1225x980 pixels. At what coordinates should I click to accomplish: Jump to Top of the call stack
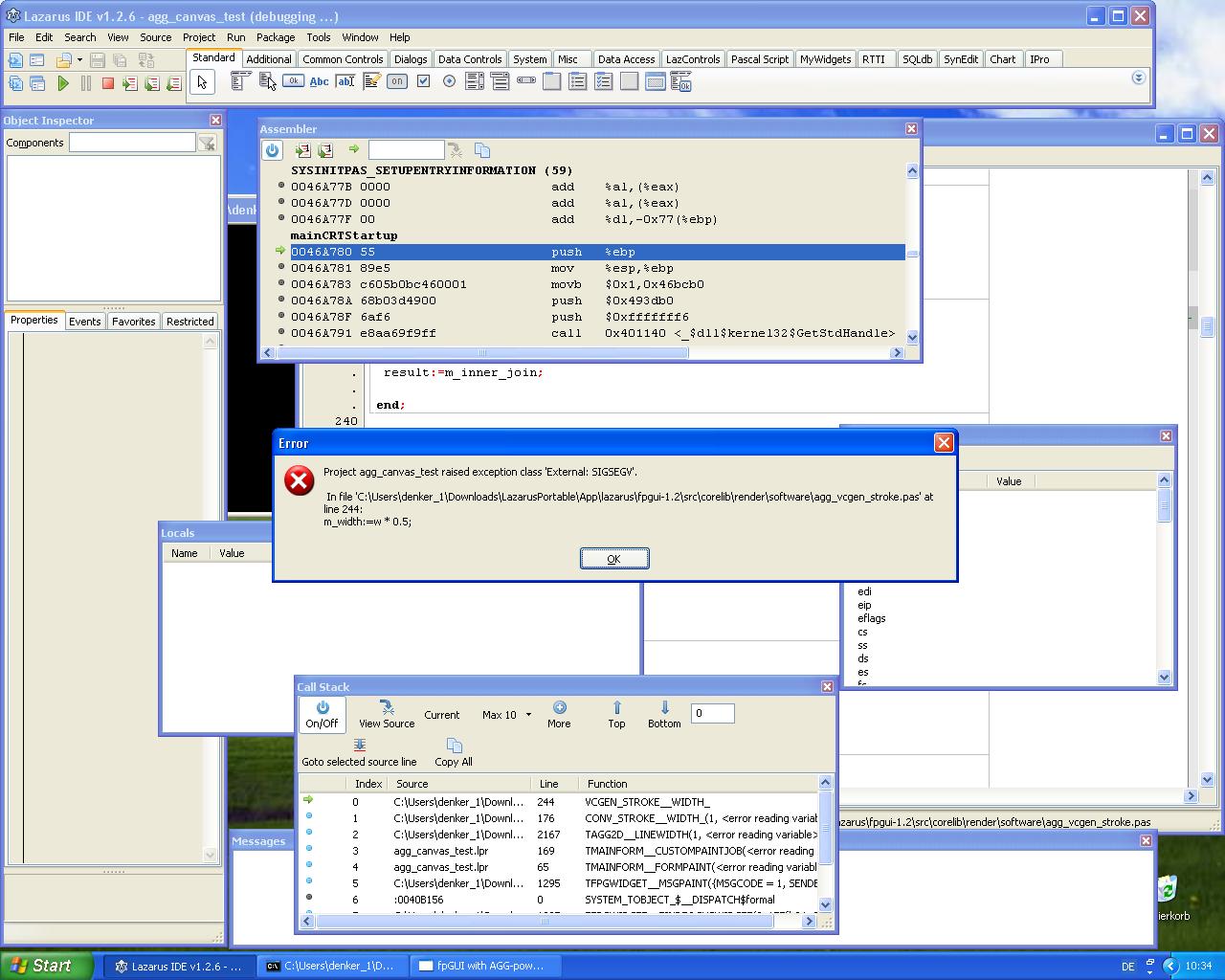616,714
